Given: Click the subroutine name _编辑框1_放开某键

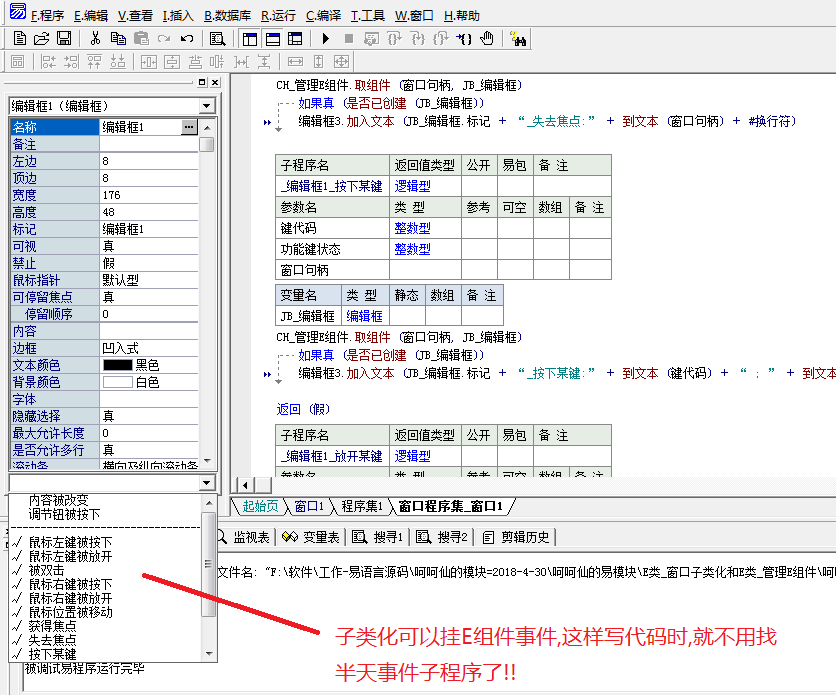Looking at the screenshot, I should (332, 456).
